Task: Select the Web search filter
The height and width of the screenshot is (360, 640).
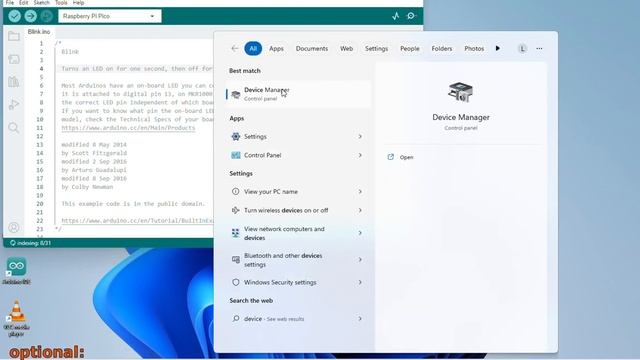Action: pos(347,48)
